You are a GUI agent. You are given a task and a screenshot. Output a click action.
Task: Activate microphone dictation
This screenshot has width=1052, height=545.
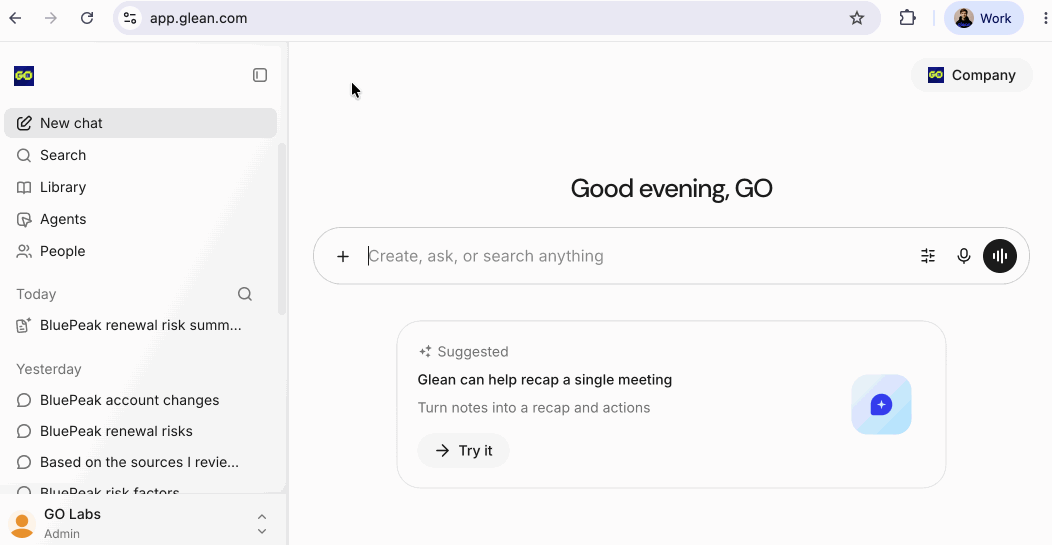pos(963,256)
